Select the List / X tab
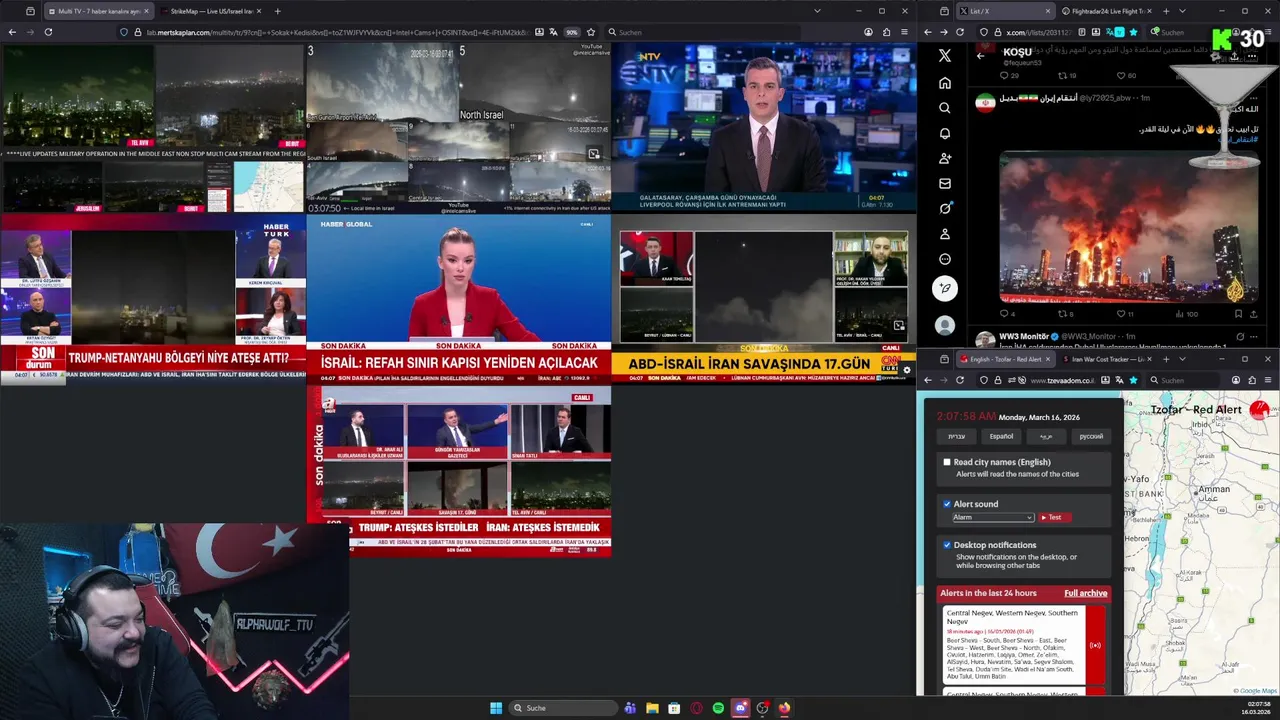Image resolution: width=1280 pixels, height=720 pixels. (x=1005, y=11)
